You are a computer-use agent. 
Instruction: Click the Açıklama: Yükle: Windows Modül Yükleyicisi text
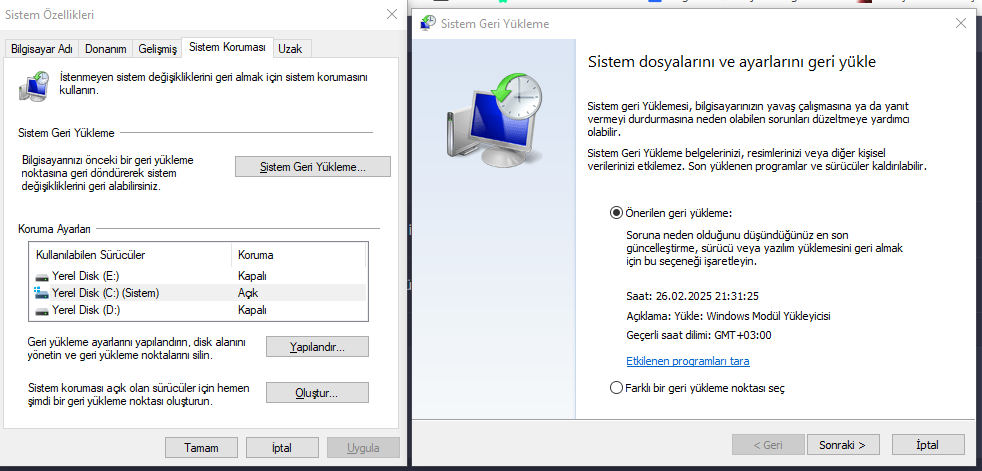(728, 315)
